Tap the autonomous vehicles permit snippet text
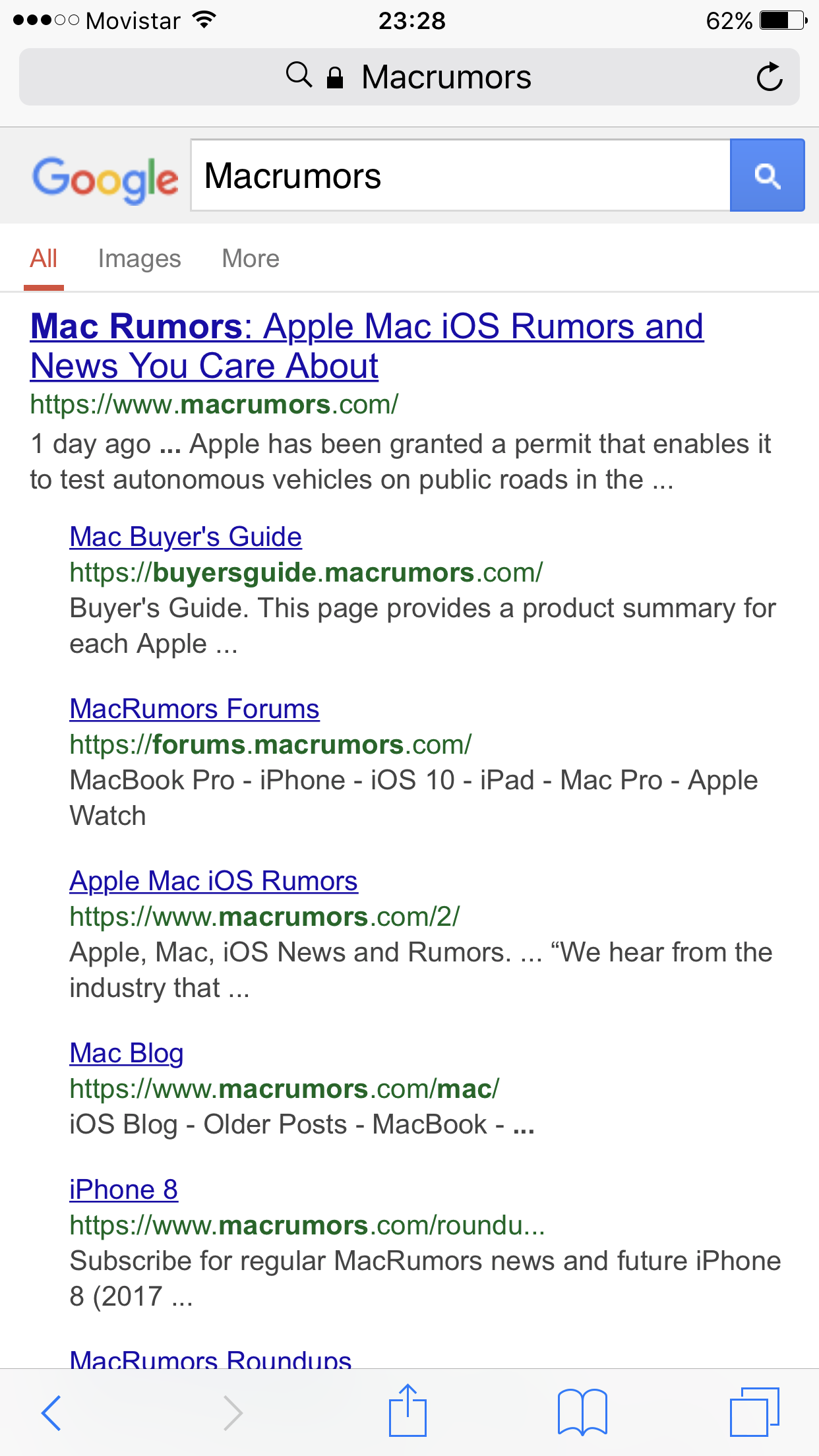Image resolution: width=819 pixels, height=1456 pixels. [x=400, y=462]
